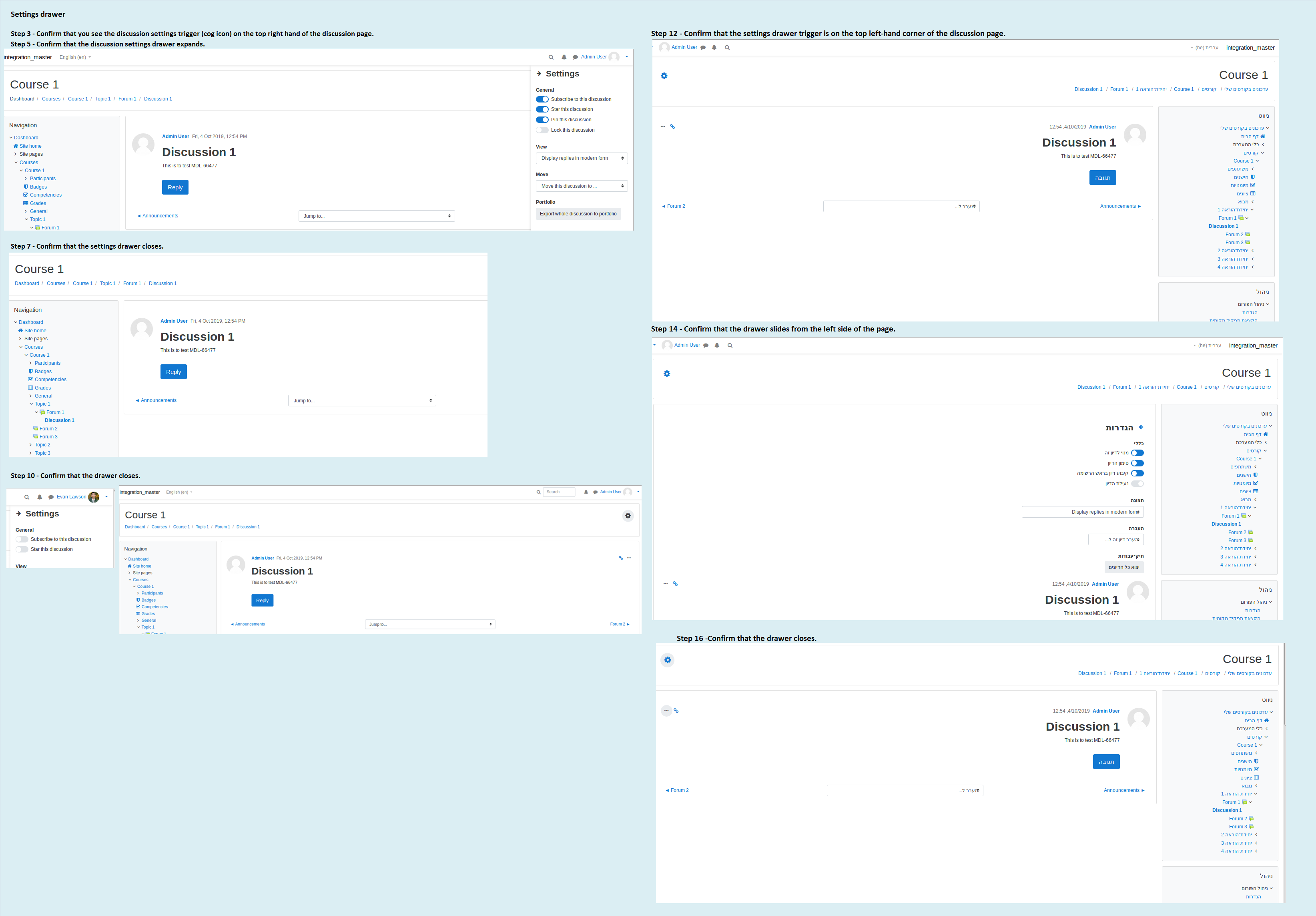Toggle first Hebrew subscribe switch in Step 14 drawer
This screenshot has width=1316, height=916.
point(1137,453)
